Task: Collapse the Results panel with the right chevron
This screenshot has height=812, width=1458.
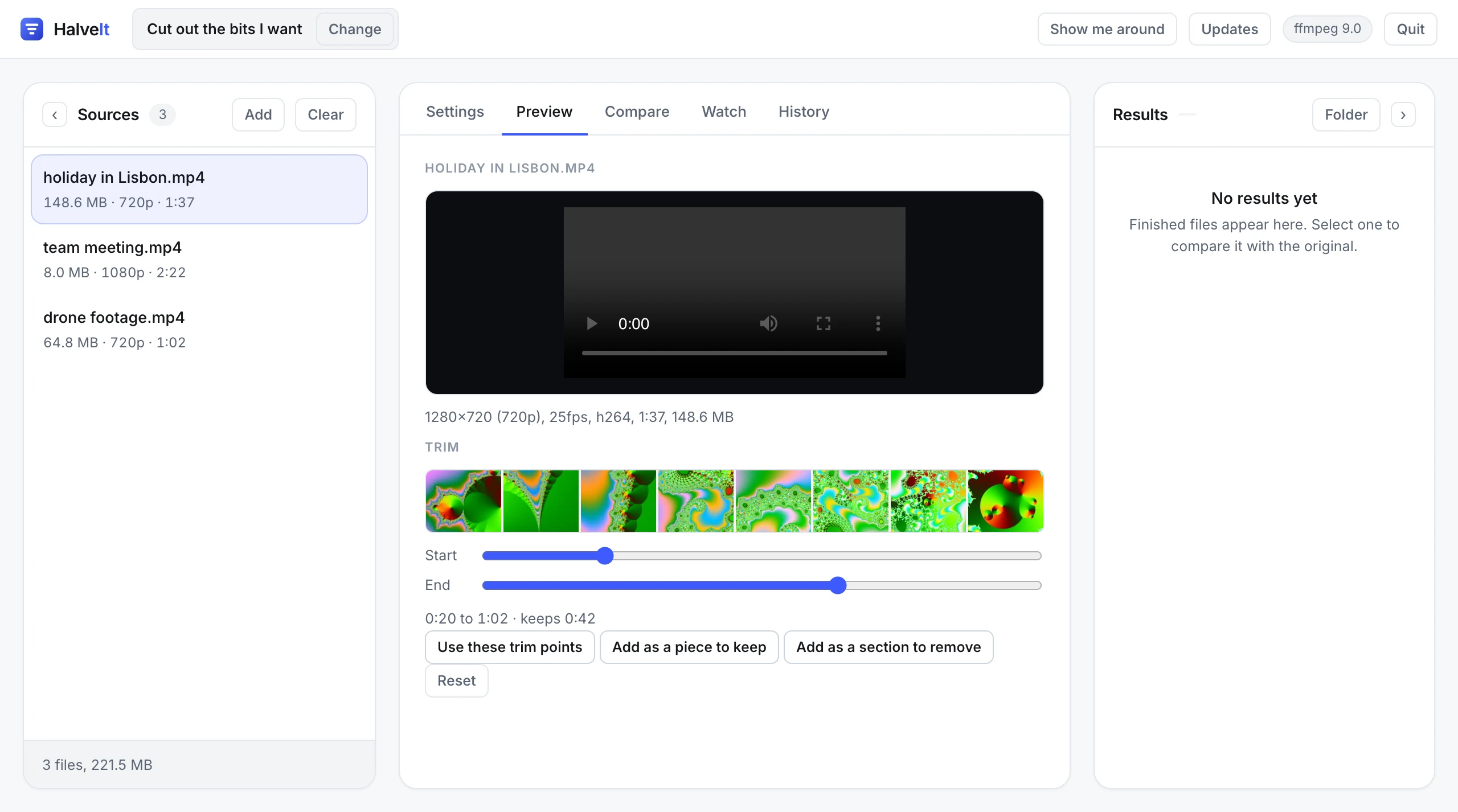Action: [1403, 114]
